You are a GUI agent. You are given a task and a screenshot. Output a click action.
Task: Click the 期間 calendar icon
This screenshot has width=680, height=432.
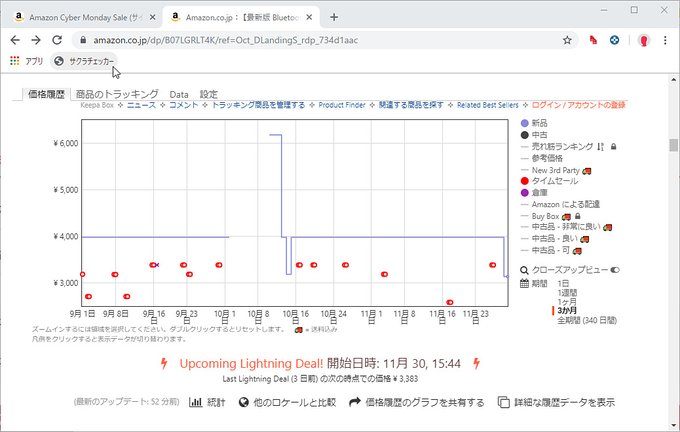pyautogui.click(x=524, y=284)
